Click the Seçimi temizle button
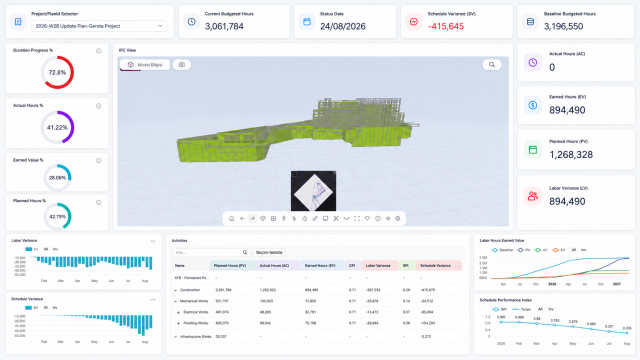This screenshot has height=360, width=640. 269,253
